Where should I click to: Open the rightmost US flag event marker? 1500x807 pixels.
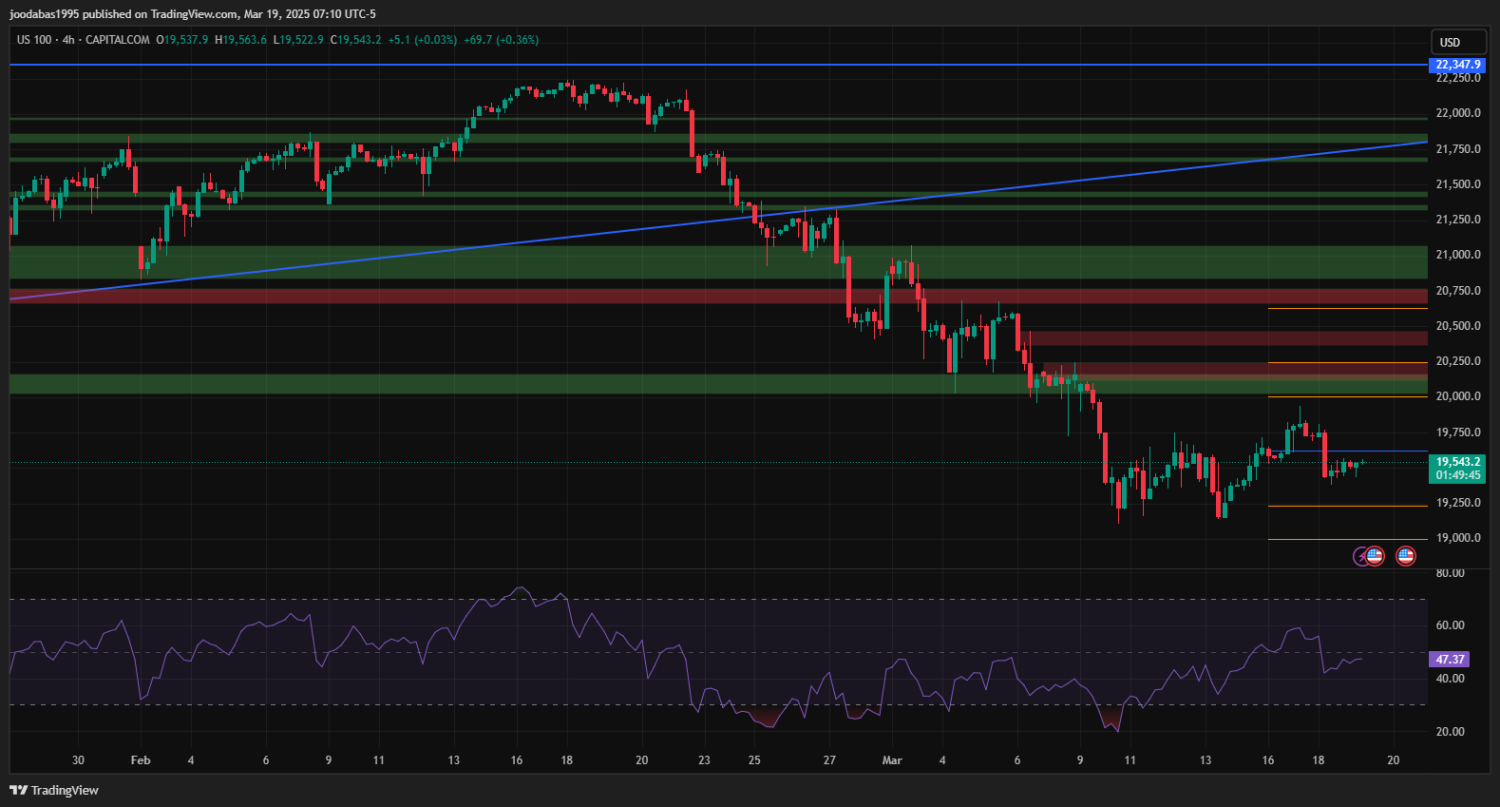pos(1406,556)
